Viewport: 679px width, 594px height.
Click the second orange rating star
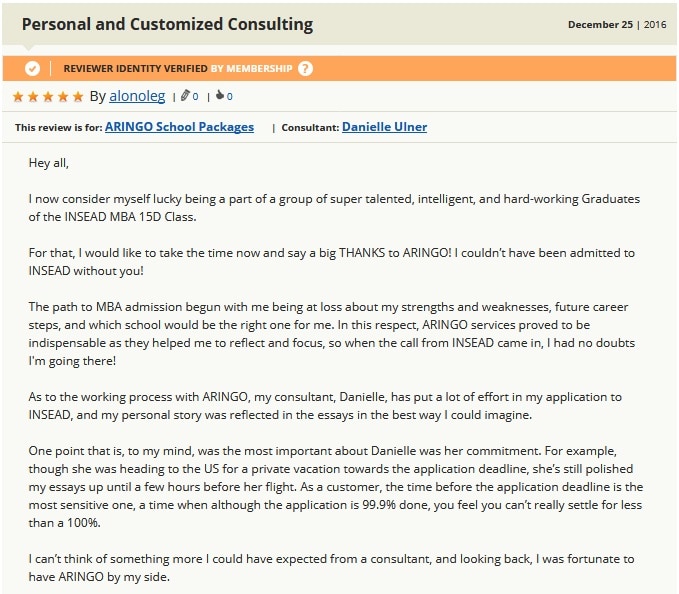[x=33, y=96]
